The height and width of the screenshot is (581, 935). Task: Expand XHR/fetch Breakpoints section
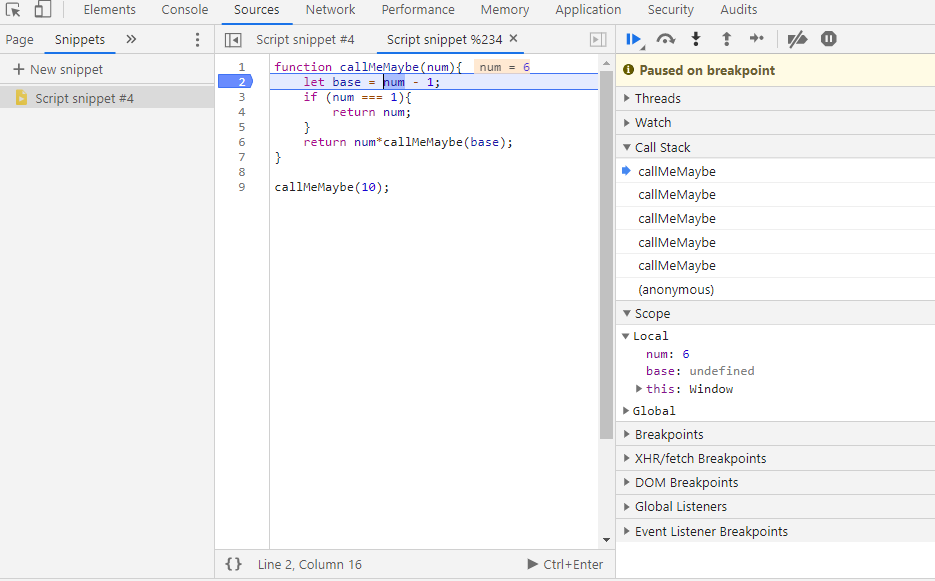click(x=775, y=459)
